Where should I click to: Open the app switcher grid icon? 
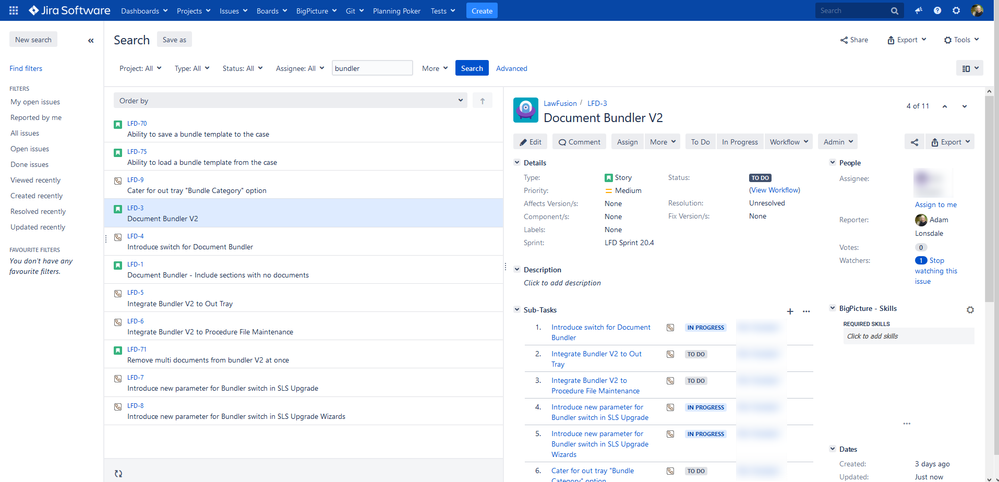(x=13, y=10)
